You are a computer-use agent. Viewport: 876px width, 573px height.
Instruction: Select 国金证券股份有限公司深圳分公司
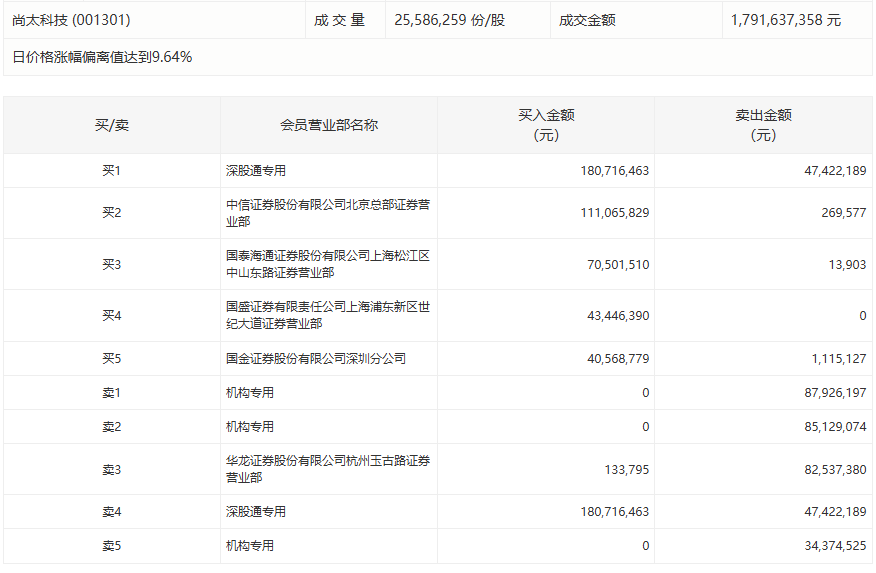pos(316,359)
